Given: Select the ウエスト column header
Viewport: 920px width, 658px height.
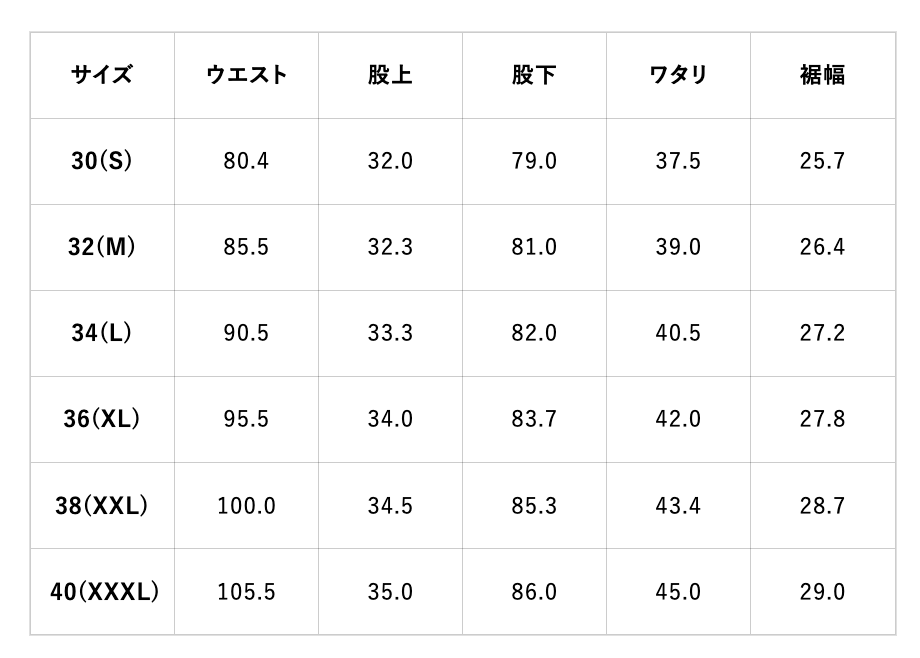Looking at the screenshot, I should (x=246, y=75).
